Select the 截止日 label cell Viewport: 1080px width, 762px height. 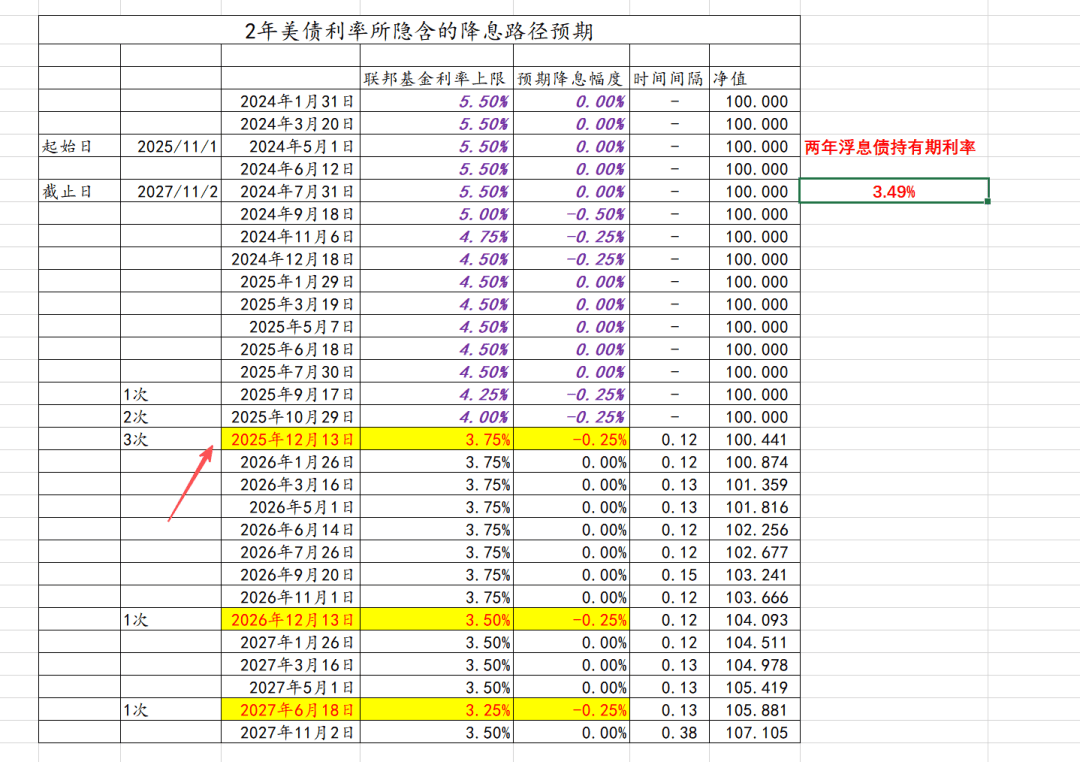click(79, 191)
